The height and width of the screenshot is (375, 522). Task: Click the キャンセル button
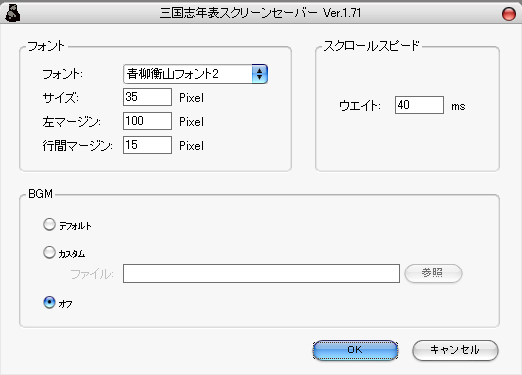pos(455,350)
